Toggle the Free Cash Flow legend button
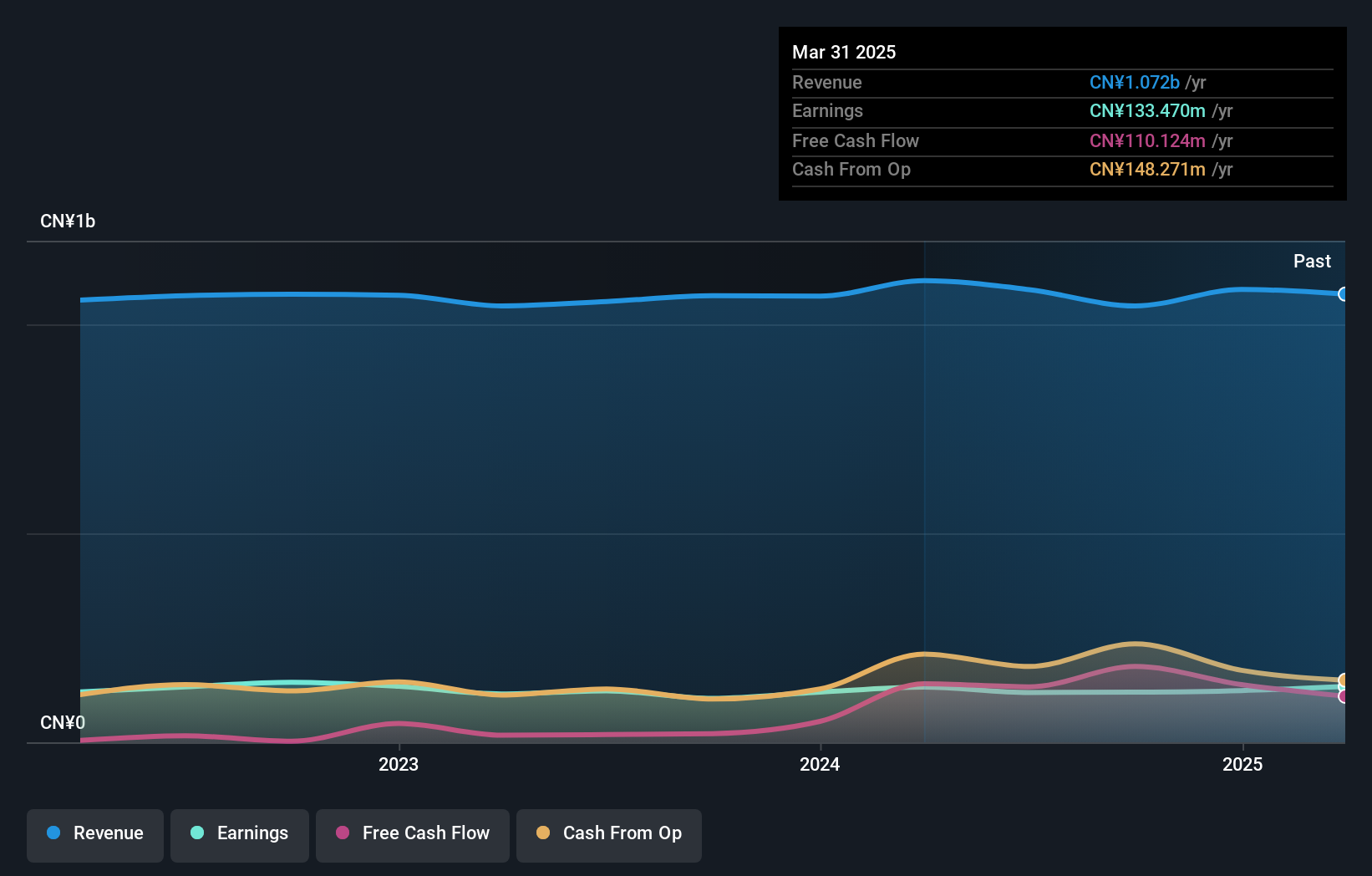 tap(413, 835)
